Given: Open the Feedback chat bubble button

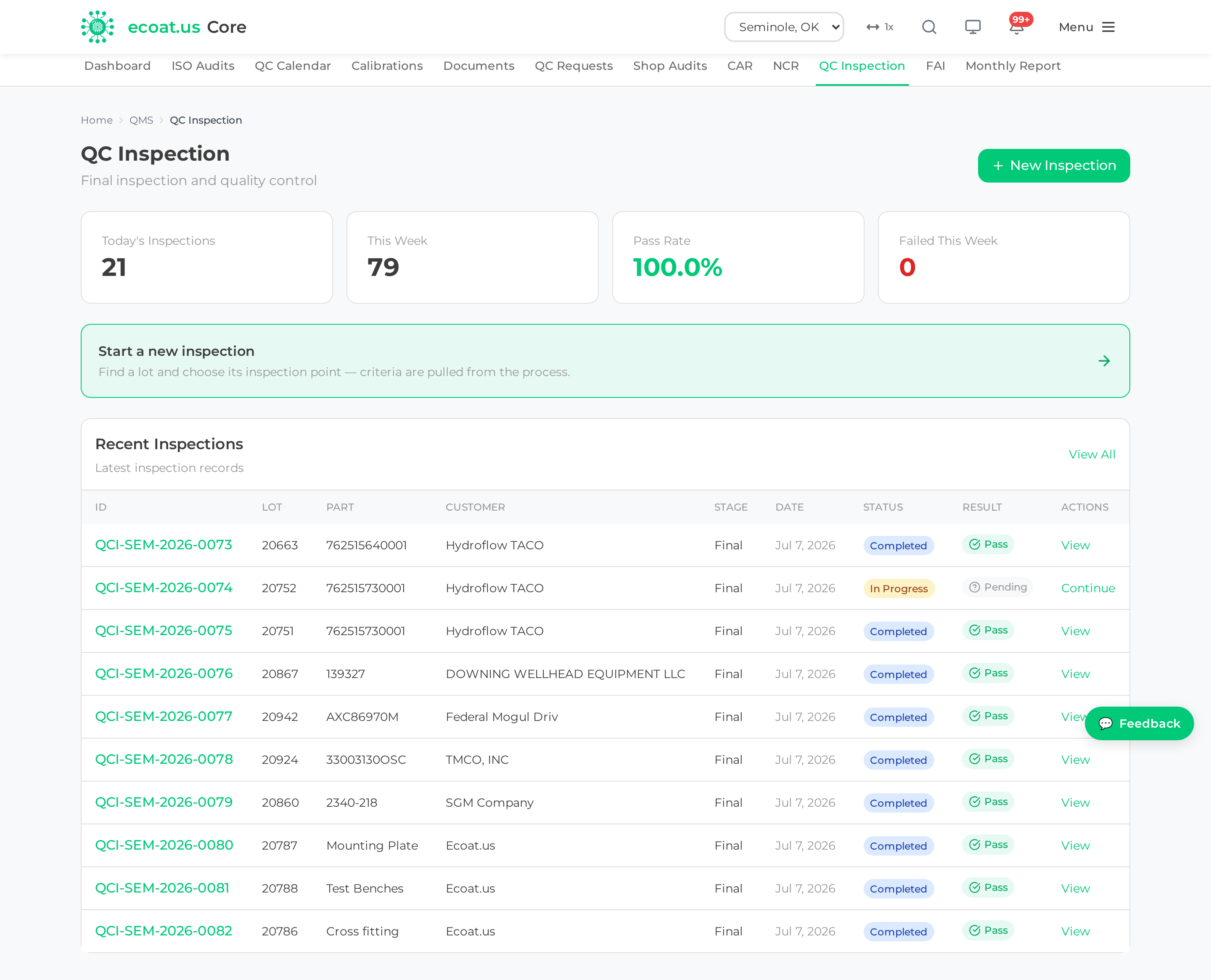Looking at the screenshot, I should (x=1139, y=723).
